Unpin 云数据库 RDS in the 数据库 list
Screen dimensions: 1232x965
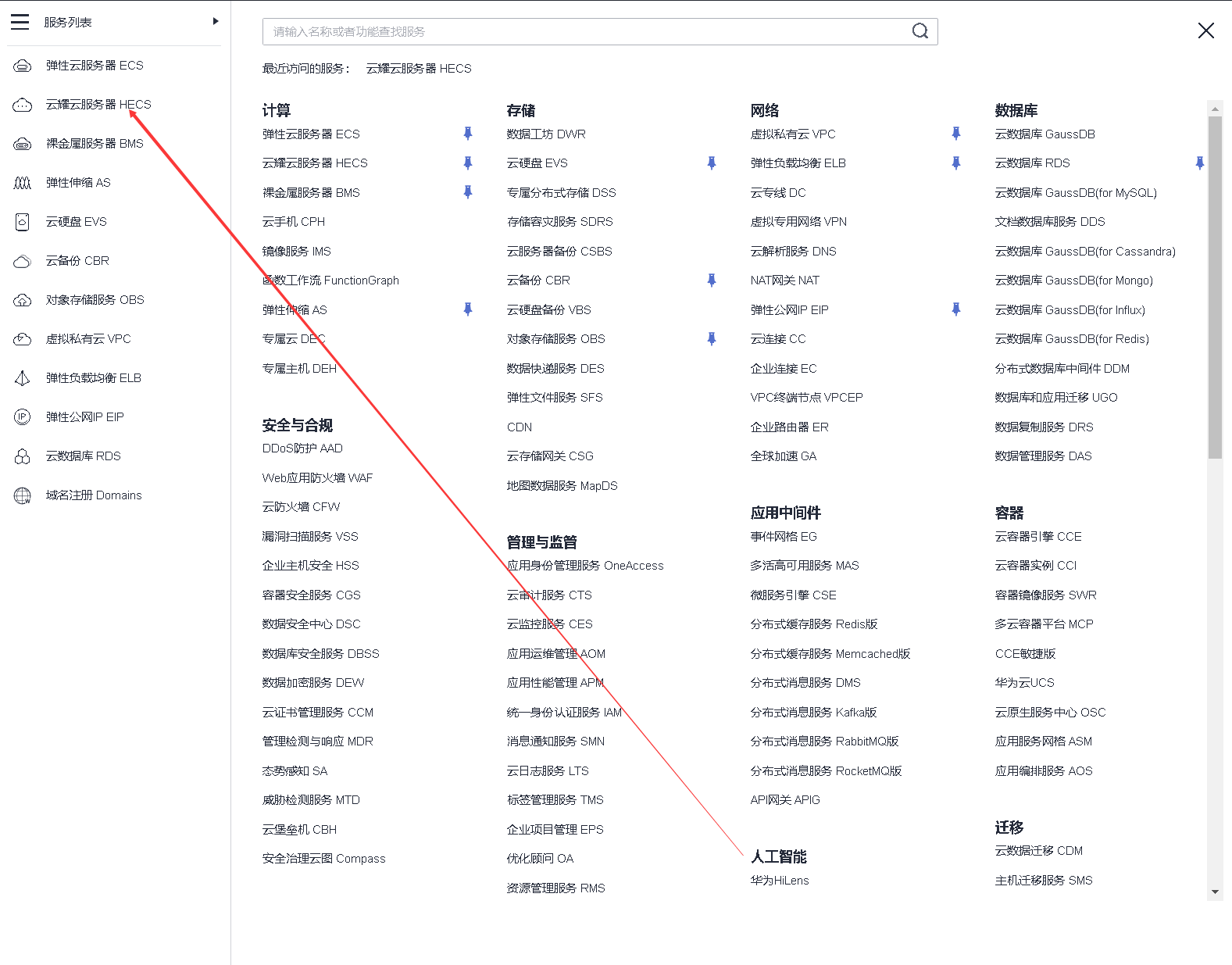(x=1200, y=163)
